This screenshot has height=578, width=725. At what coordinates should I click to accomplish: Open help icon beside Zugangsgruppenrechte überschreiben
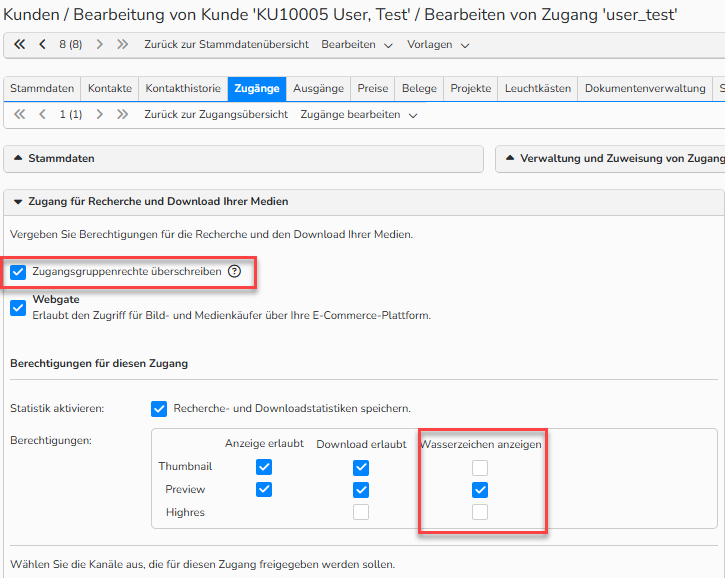point(234,271)
